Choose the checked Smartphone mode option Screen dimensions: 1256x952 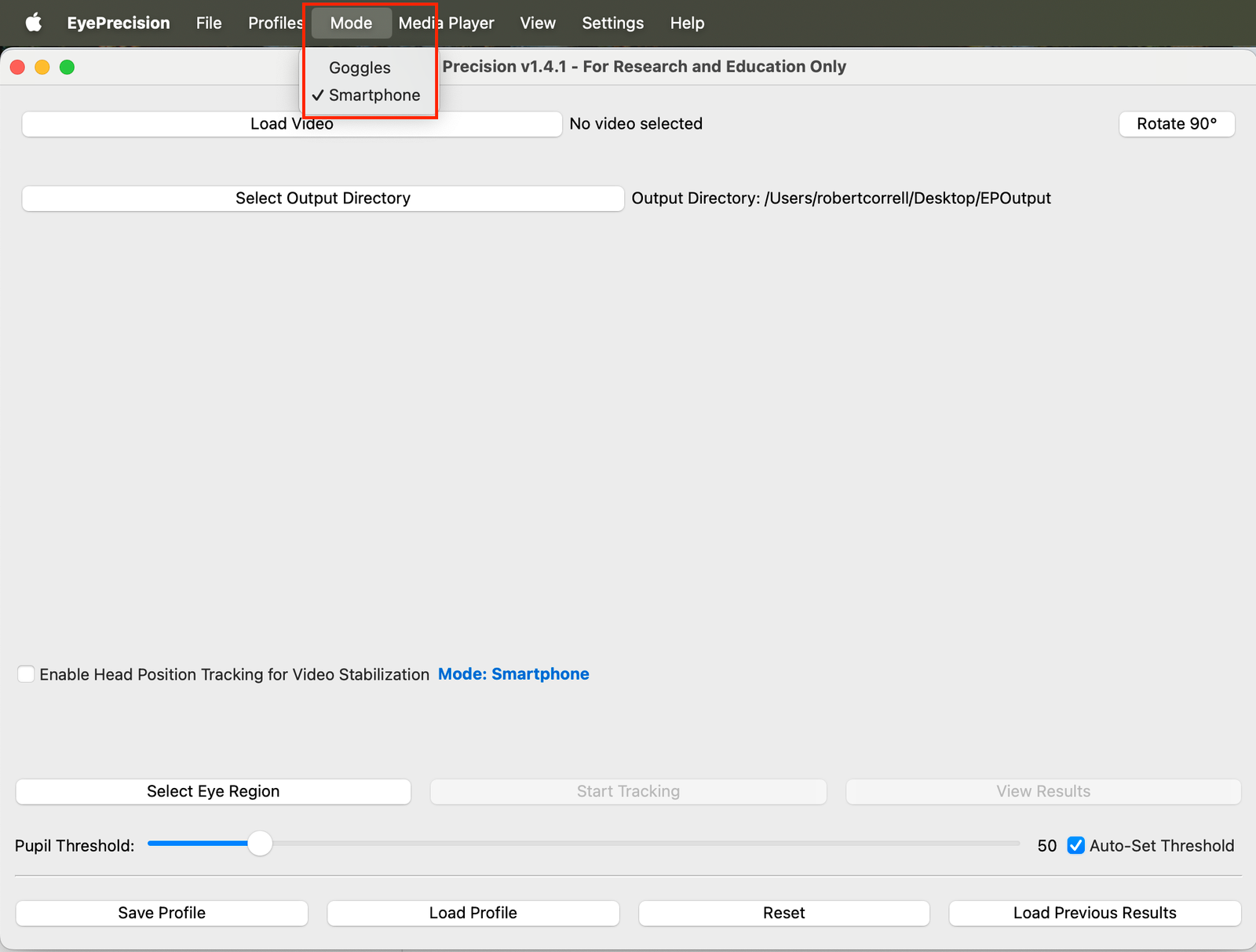click(x=374, y=95)
